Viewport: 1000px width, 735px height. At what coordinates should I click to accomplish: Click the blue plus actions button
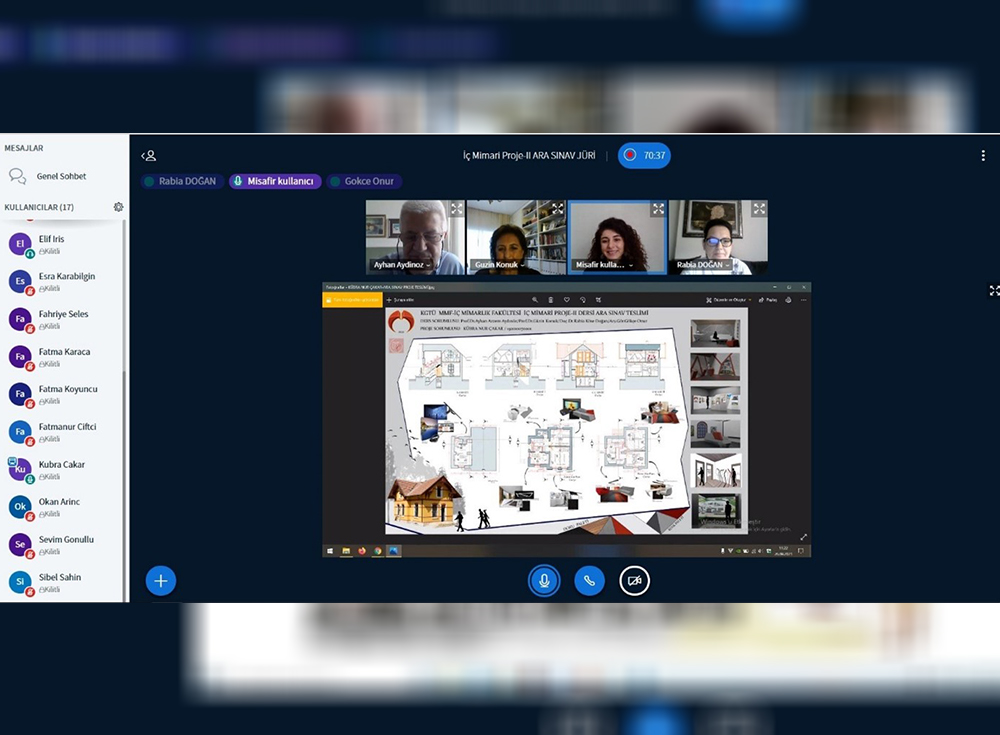[x=161, y=581]
